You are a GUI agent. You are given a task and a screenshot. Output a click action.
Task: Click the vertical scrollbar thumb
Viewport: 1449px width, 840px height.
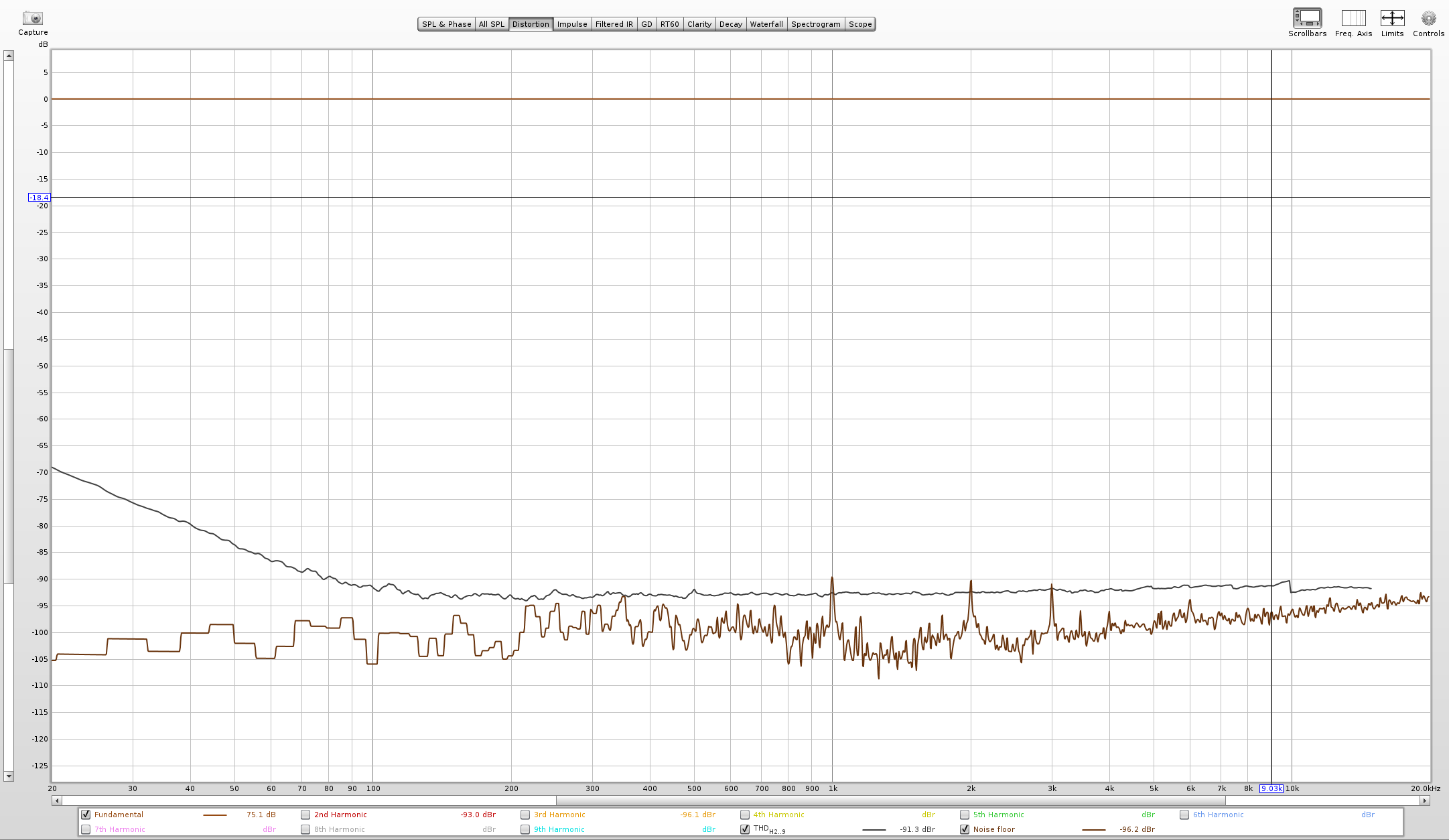[9, 466]
